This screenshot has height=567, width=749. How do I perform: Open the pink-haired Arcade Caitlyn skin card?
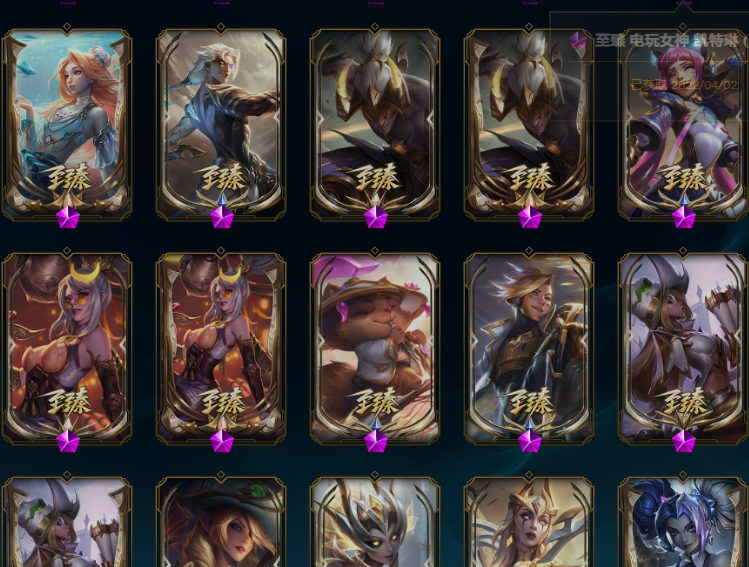click(x=683, y=123)
